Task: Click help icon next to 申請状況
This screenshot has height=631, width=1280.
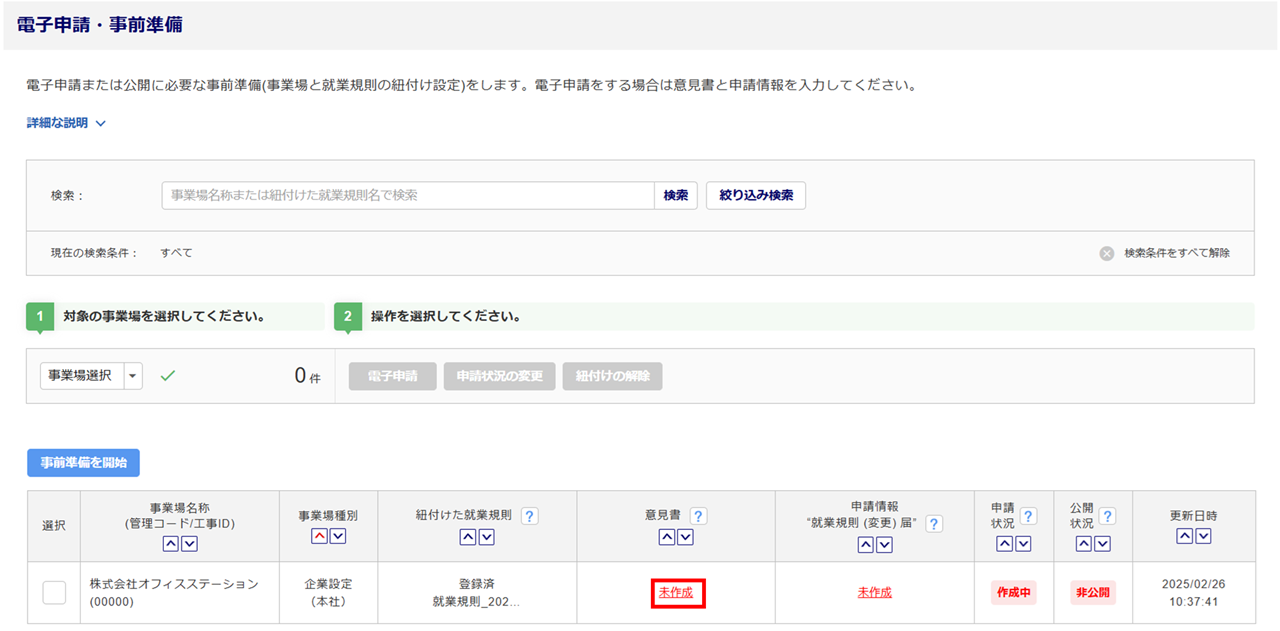Action: coord(1028,516)
